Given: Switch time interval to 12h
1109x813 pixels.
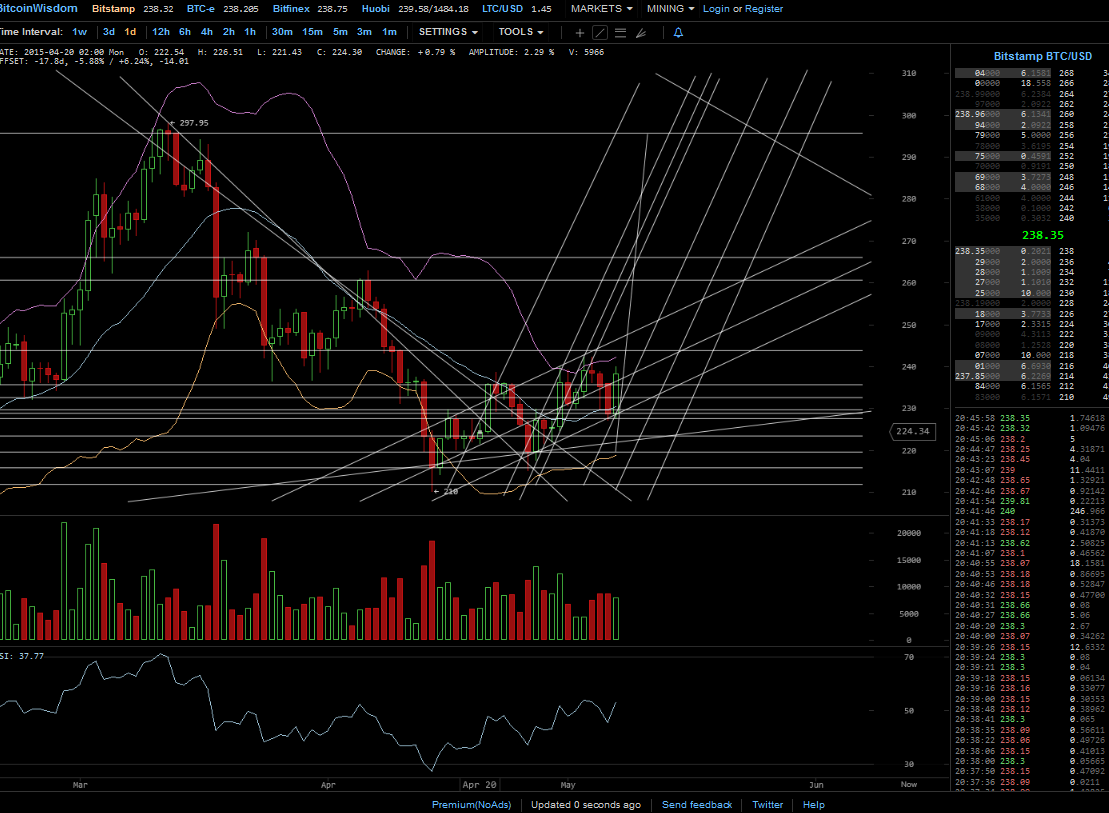Looking at the screenshot, I should tap(161, 32).
